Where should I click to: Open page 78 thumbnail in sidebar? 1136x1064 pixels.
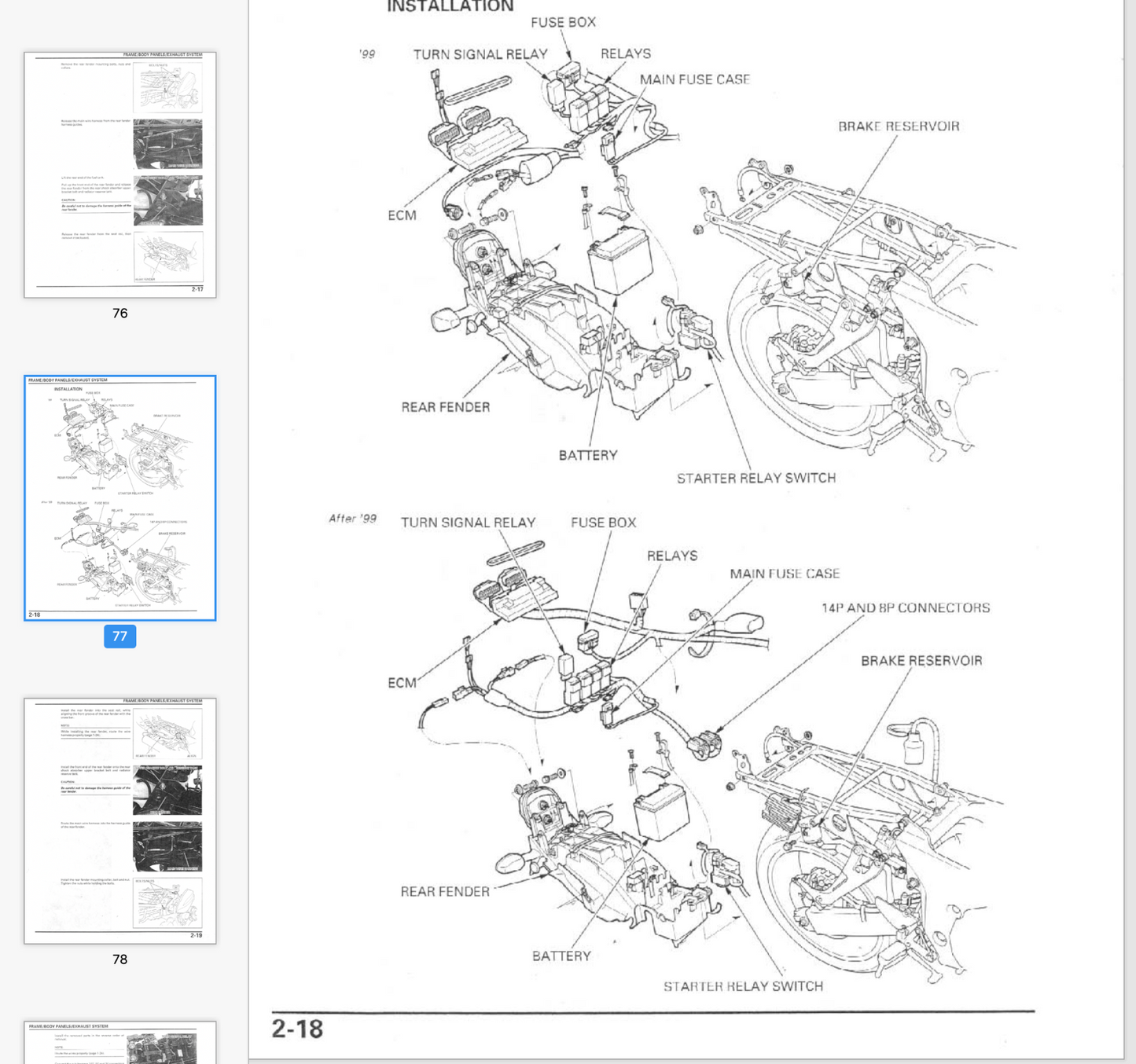coord(120,821)
